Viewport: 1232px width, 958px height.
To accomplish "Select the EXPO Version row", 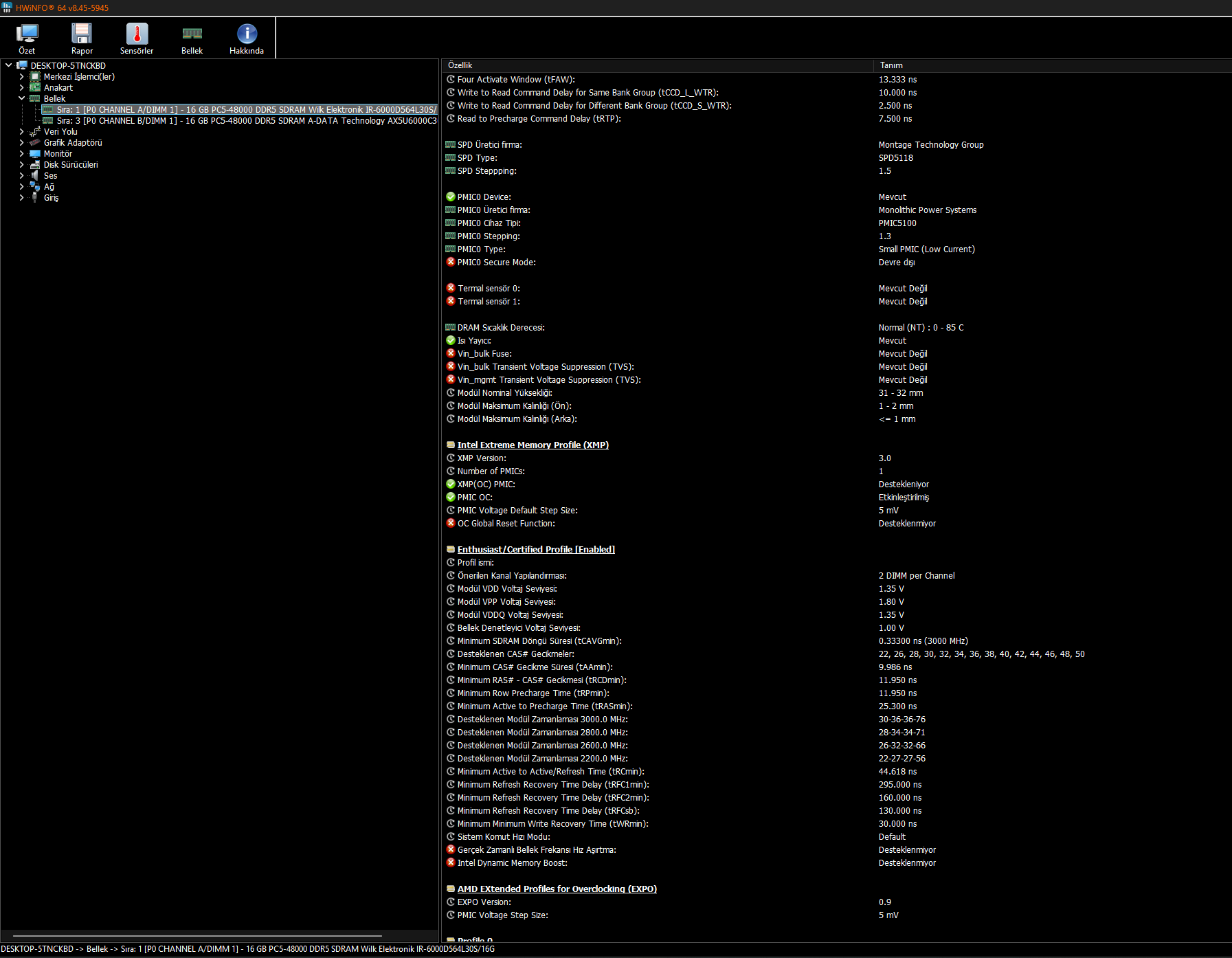I will click(x=836, y=902).
